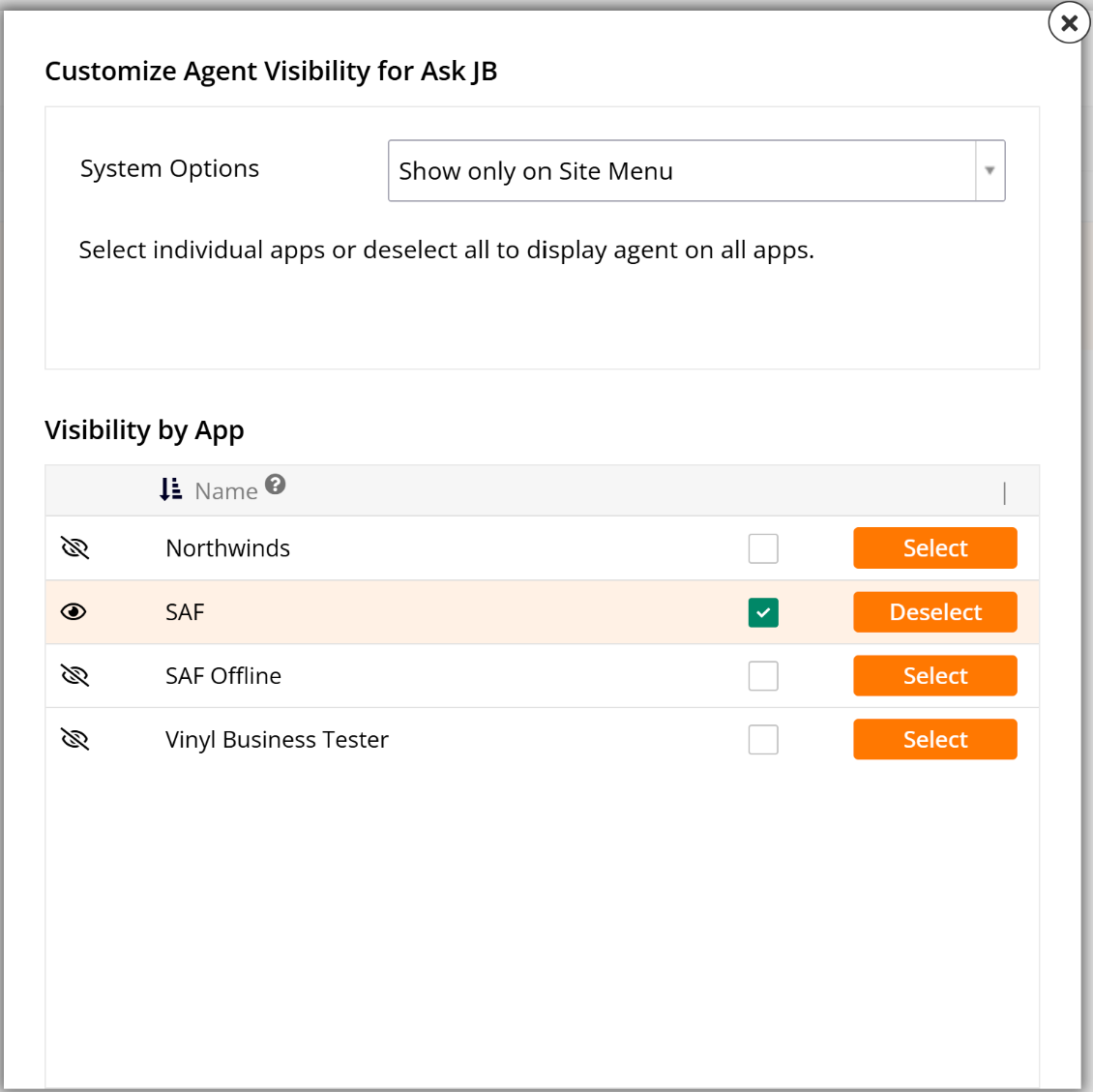Close the Customize Agent Visibility dialog
This screenshot has width=1093, height=1092.
pyautogui.click(x=1069, y=23)
